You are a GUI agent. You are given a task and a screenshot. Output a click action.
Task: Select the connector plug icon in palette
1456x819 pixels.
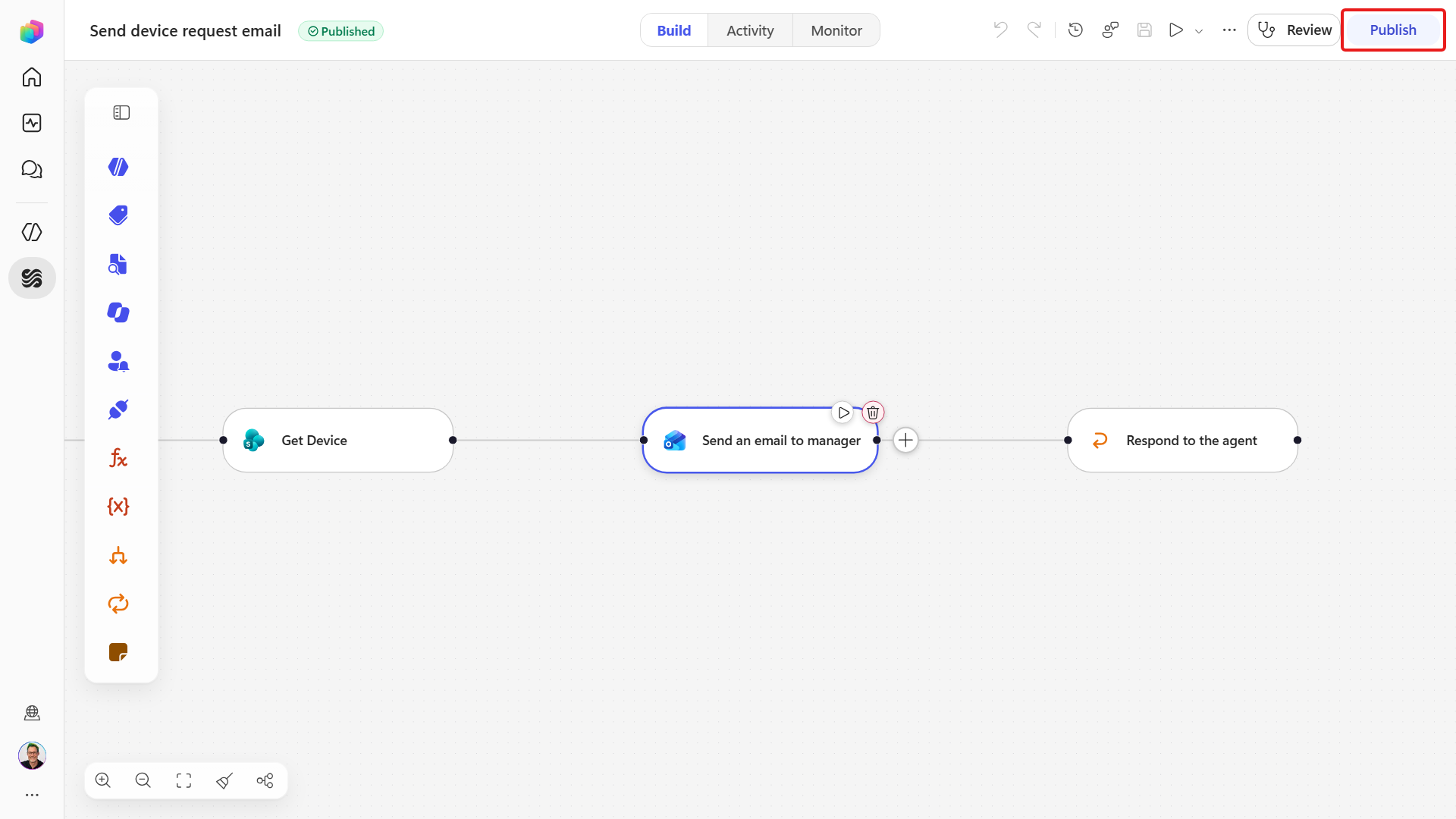tap(118, 409)
